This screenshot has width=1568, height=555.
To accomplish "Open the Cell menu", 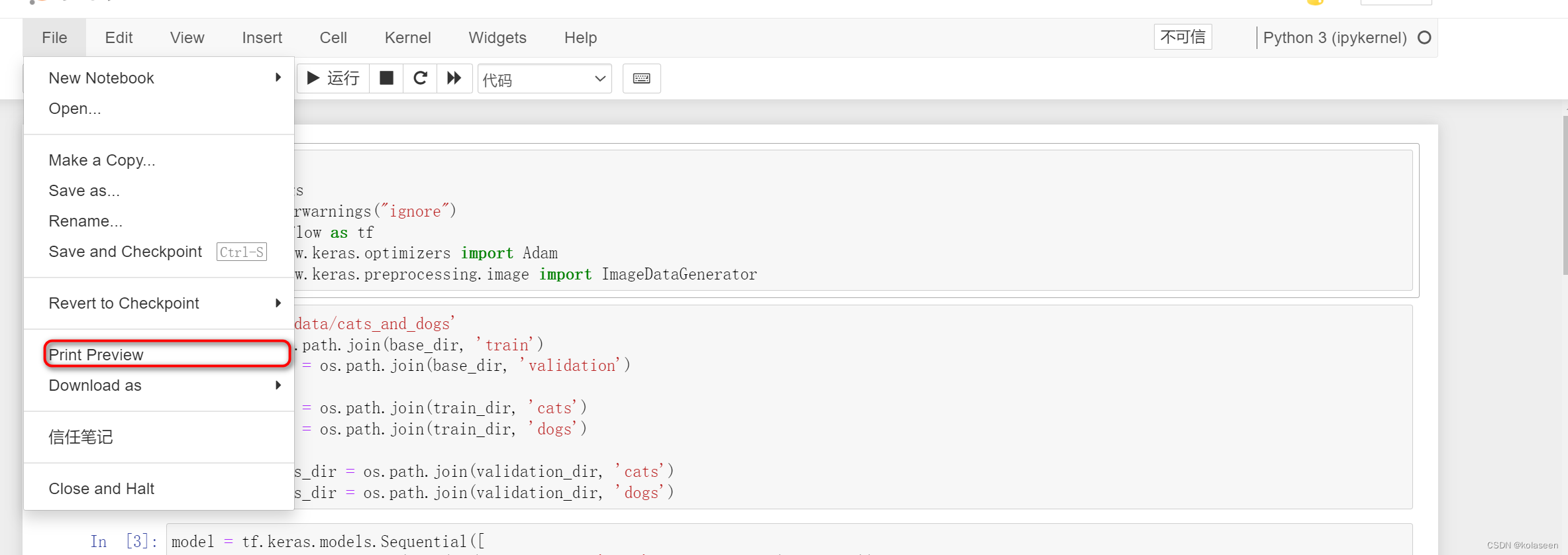I will (333, 38).
